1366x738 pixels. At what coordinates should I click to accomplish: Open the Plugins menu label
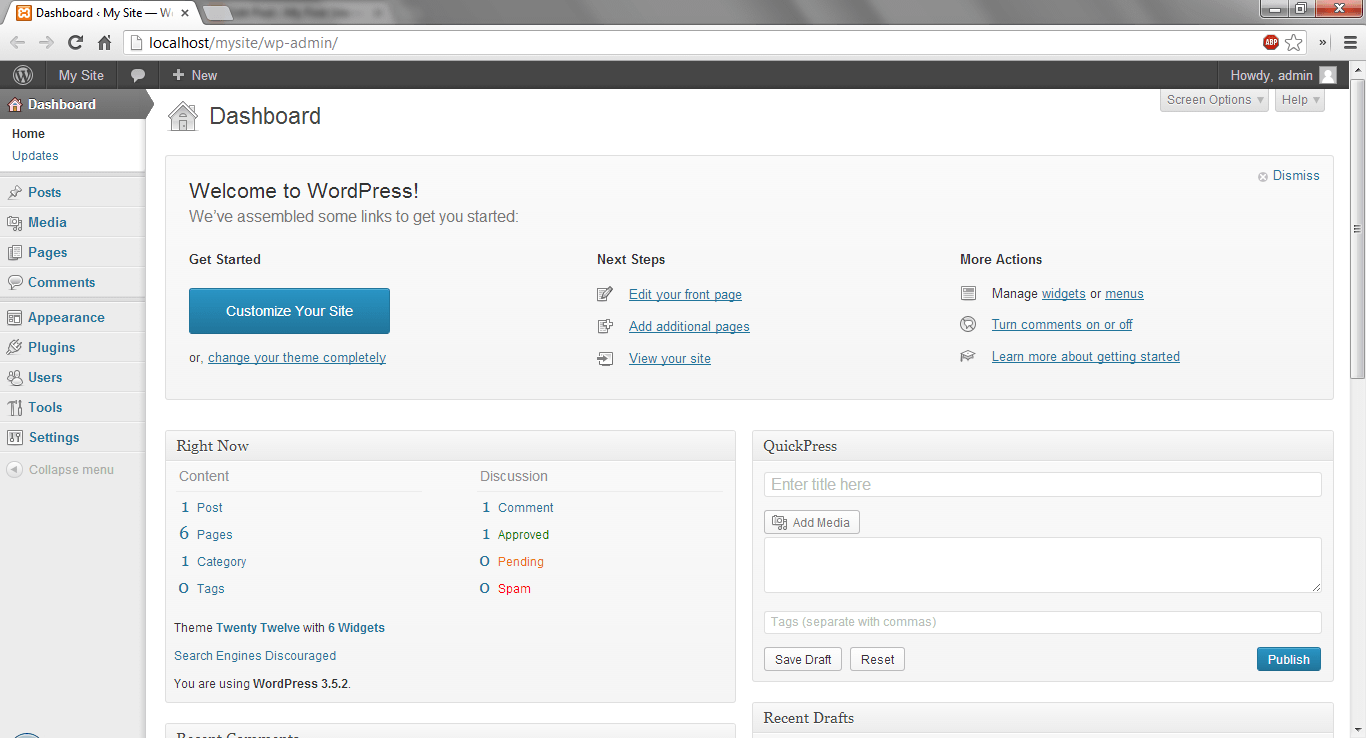[x=52, y=347]
